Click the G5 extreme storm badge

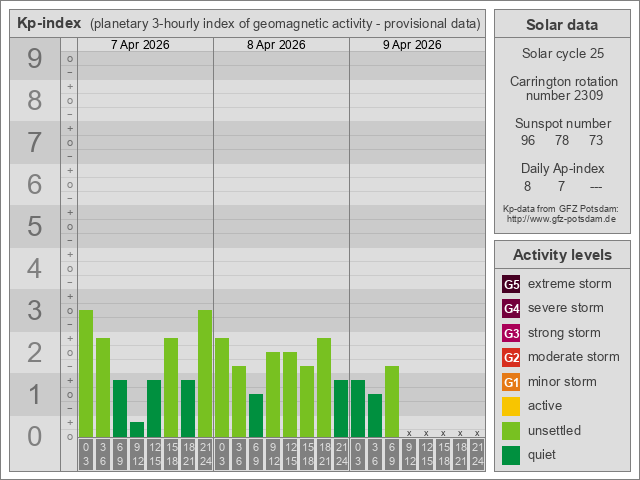coord(511,284)
